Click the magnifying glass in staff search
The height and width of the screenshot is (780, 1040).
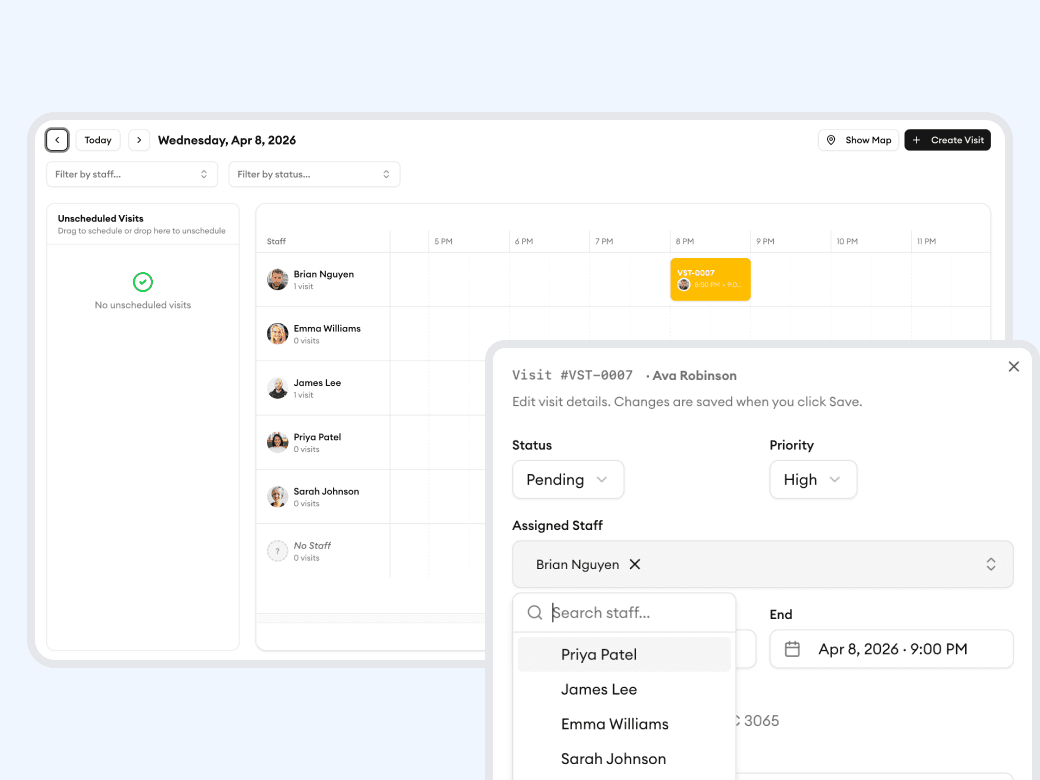coord(535,612)
